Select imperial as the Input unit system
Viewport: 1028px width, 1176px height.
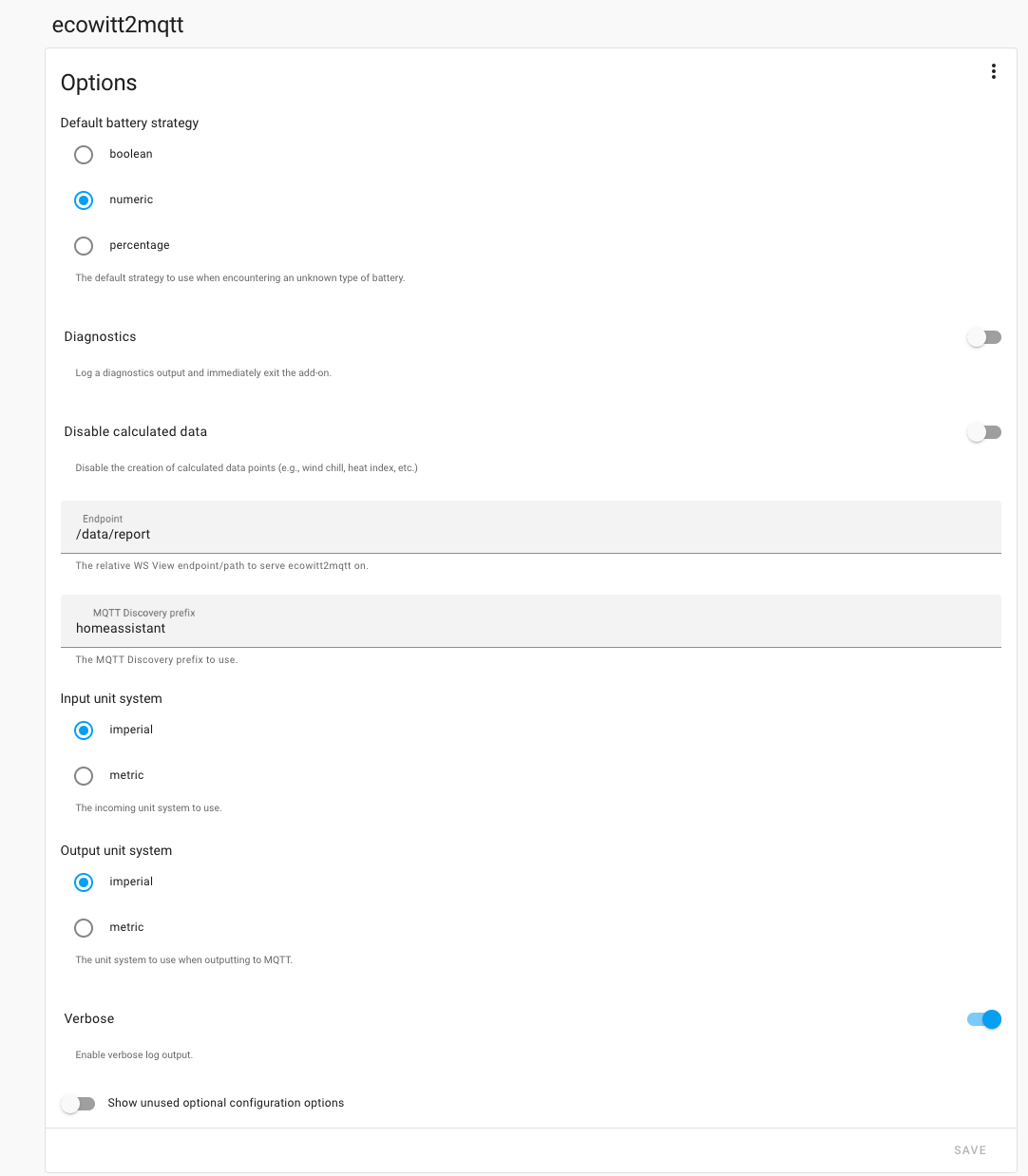tap(83, 730)
